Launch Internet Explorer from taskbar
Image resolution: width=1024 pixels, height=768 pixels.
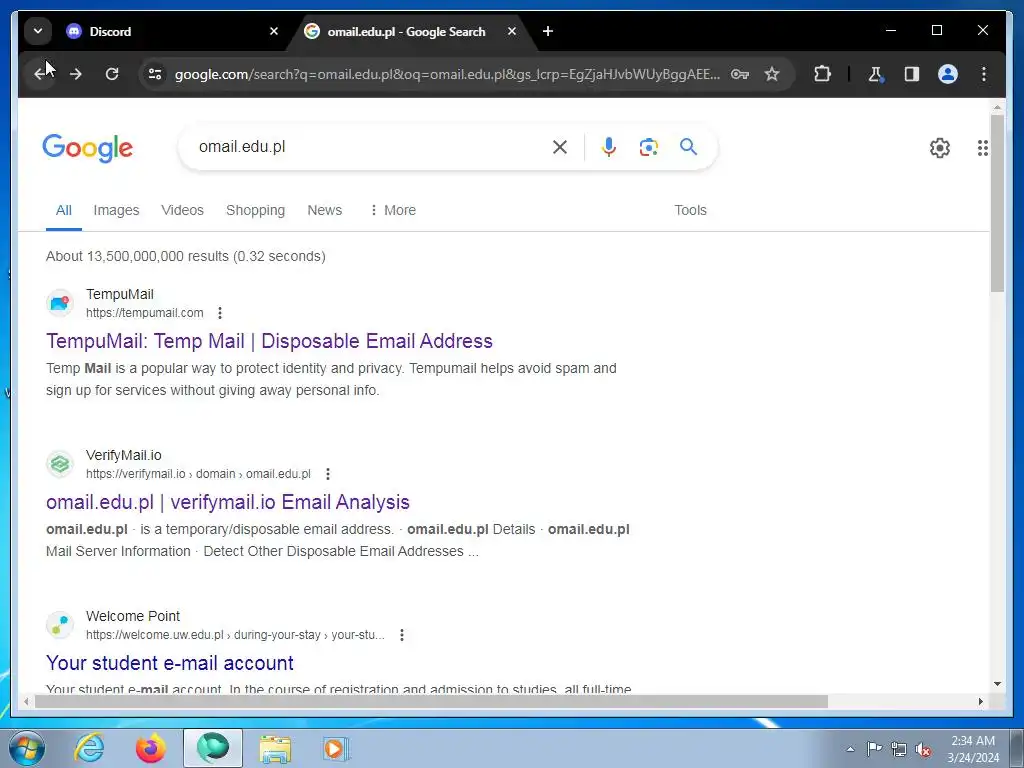click(89, 748)
